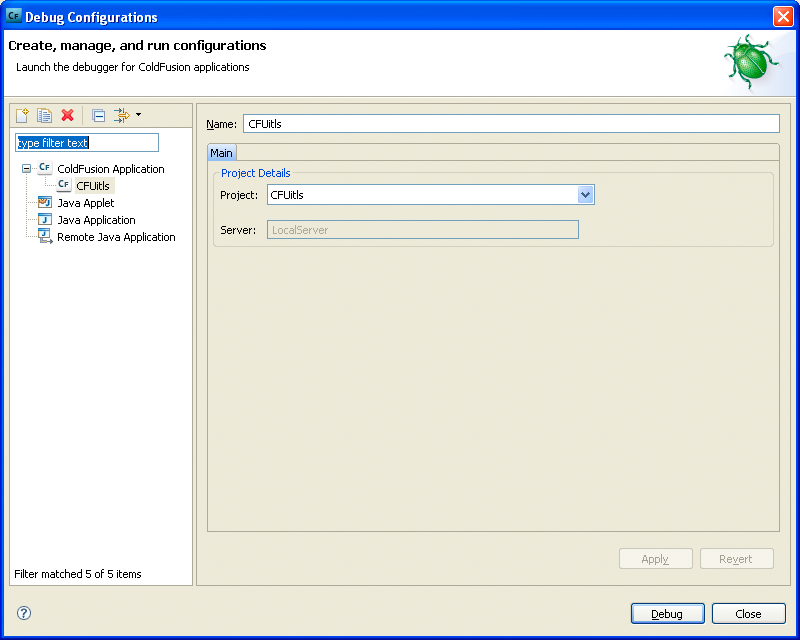Switch to the Main tab

[x=221, y=152]
